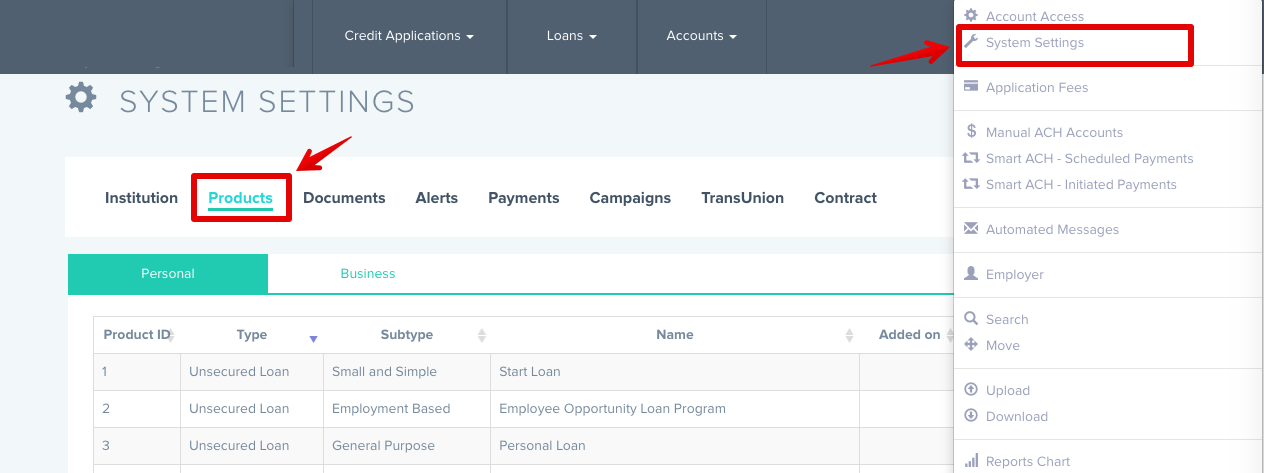Click the Reports Chart bar icon
The height and width of the screenshot is (473, 1264).
pos(971,461)
